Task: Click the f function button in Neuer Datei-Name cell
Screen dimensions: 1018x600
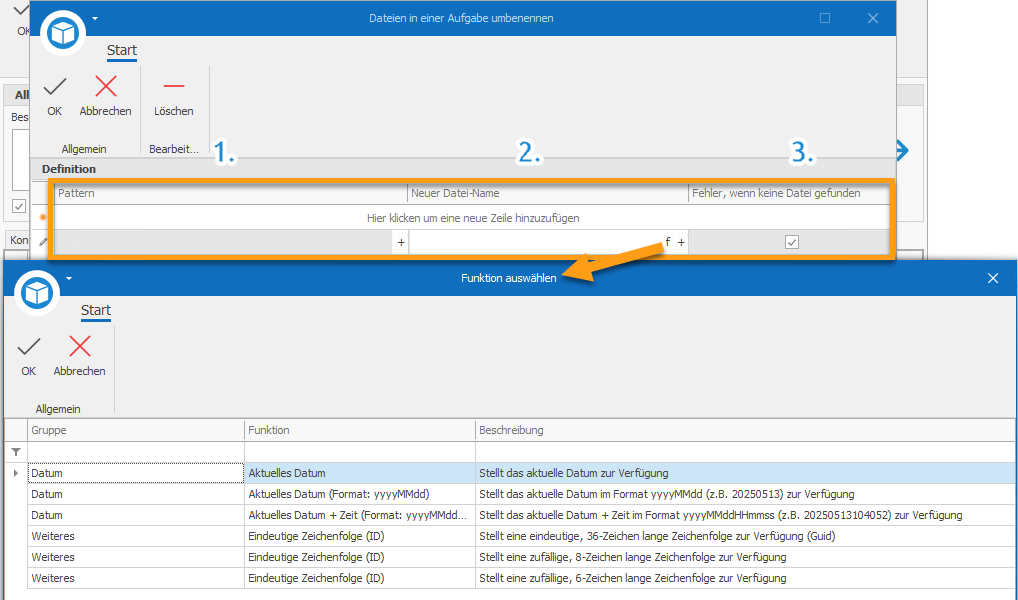Action: 667,242
